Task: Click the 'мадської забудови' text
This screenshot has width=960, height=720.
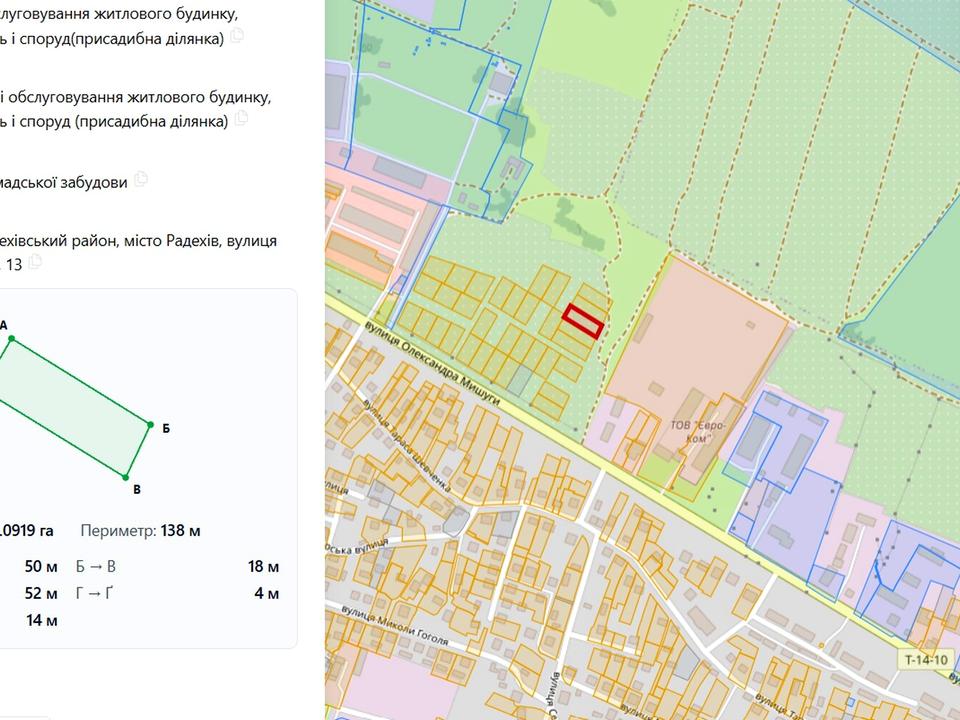Action: coord(64,182)
